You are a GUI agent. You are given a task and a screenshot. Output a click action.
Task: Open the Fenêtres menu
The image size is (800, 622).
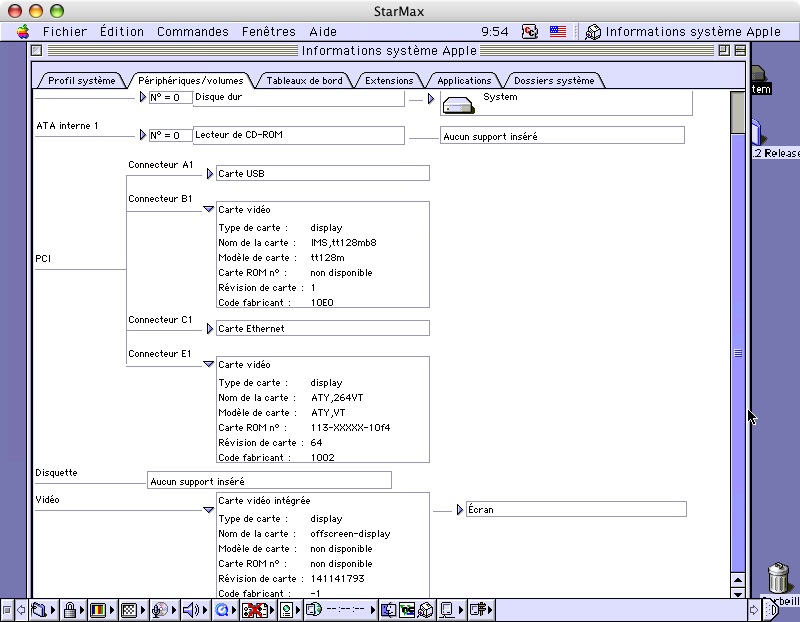click(268, 32)
